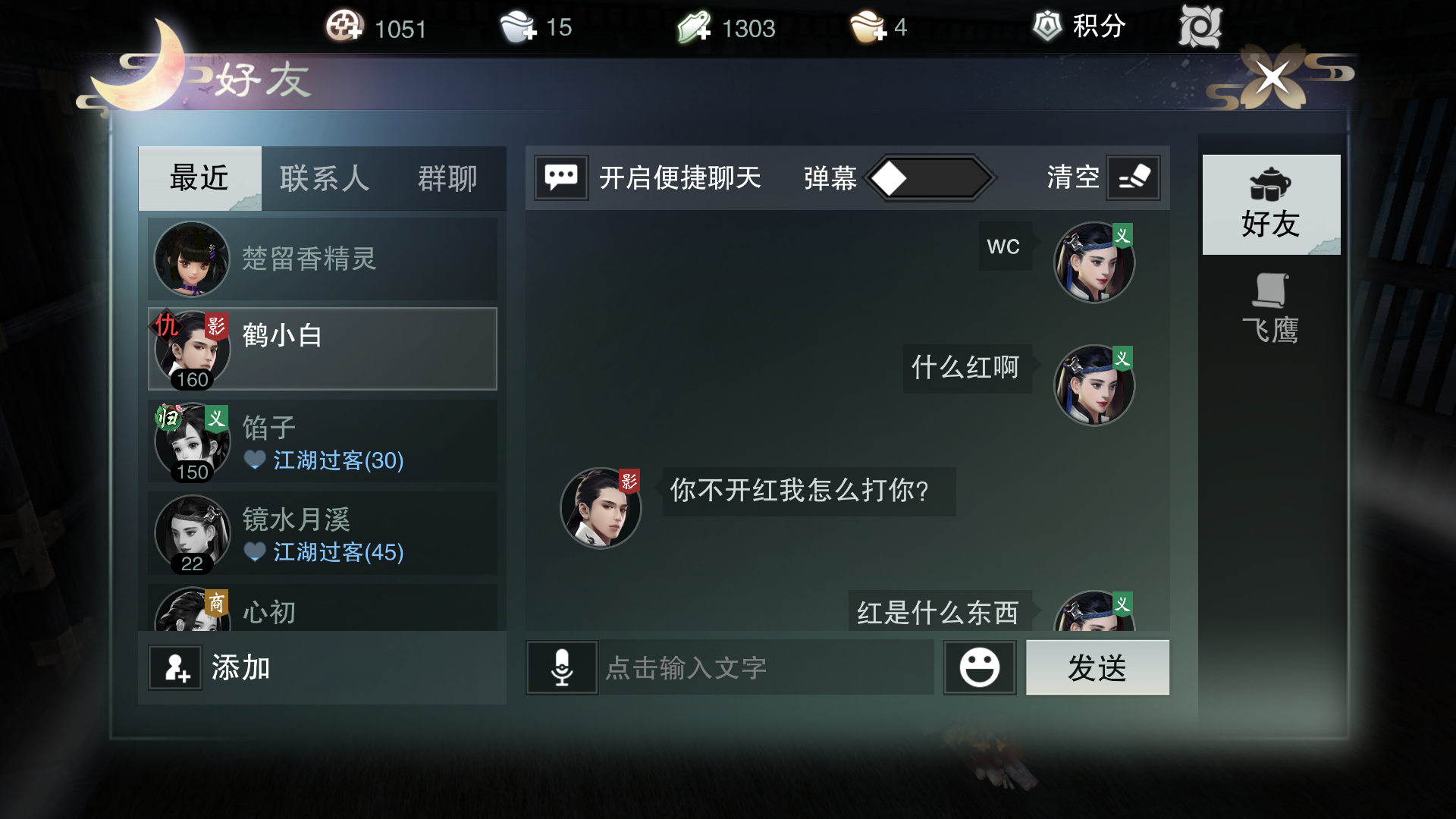Open conversation with 镜水月溪

(x=322, y=534)
